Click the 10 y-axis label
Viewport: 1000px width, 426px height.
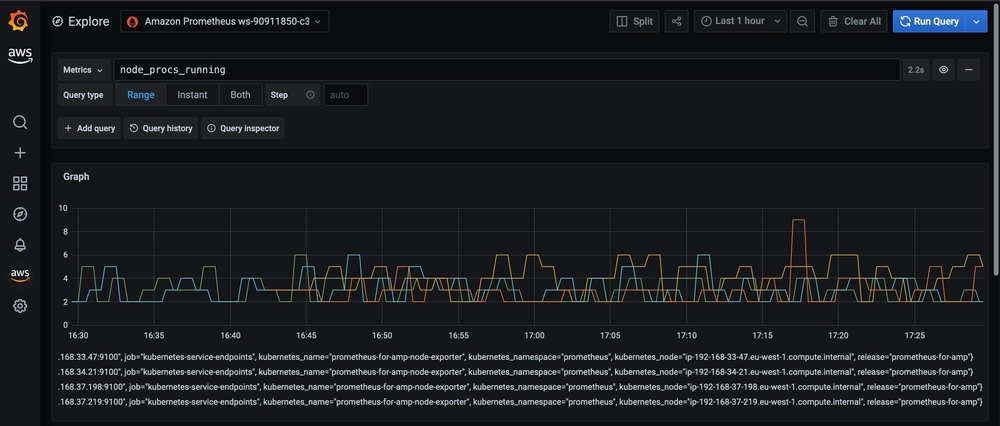(x=62, y=208)
